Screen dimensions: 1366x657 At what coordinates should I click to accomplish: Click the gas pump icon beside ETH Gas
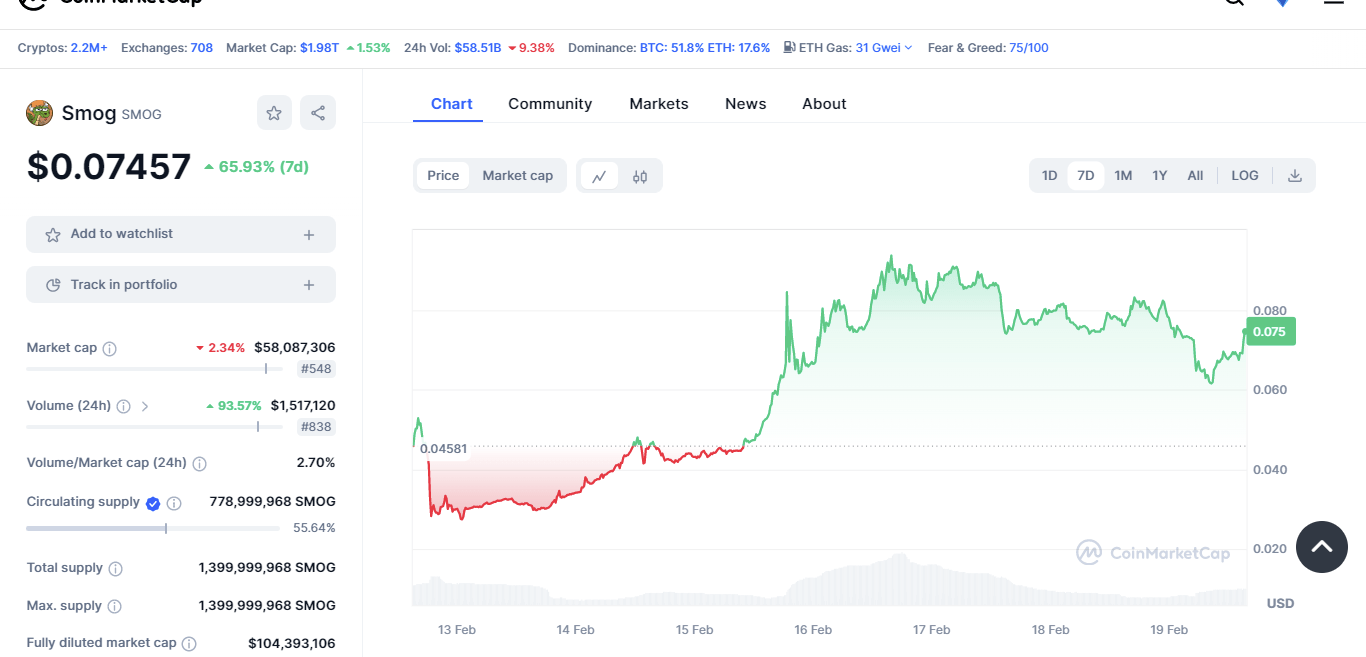pos(789,47)
